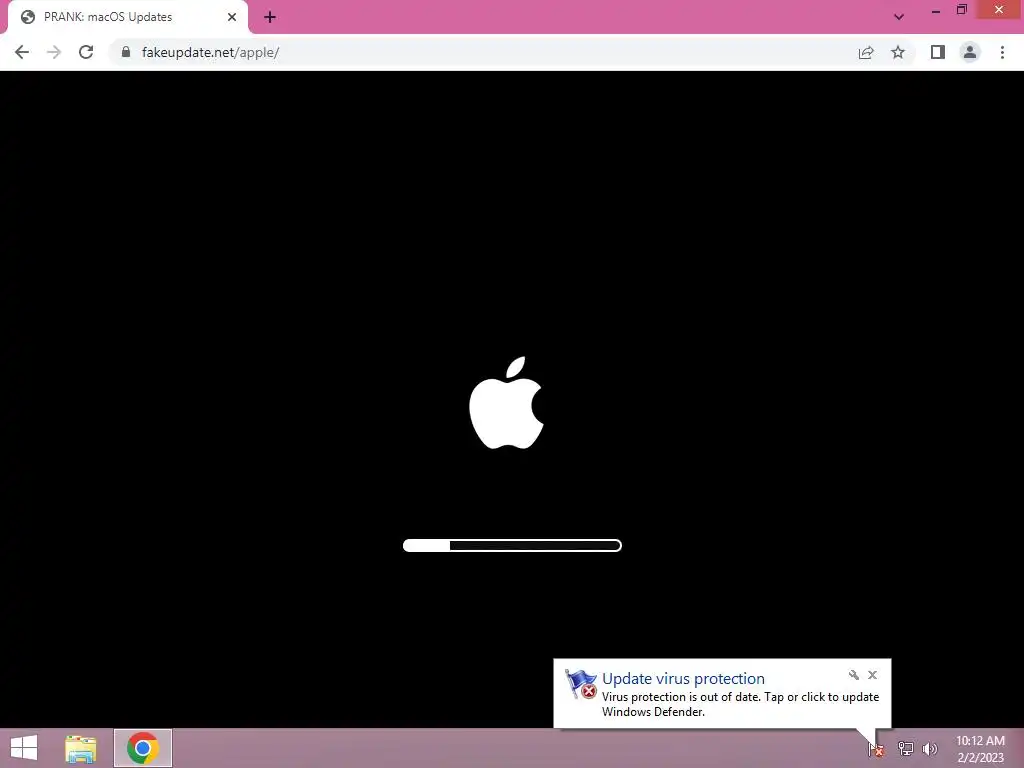
Task: Bookmark this page with the star icon
Action: pyautogui.click(x=898, y=52)
